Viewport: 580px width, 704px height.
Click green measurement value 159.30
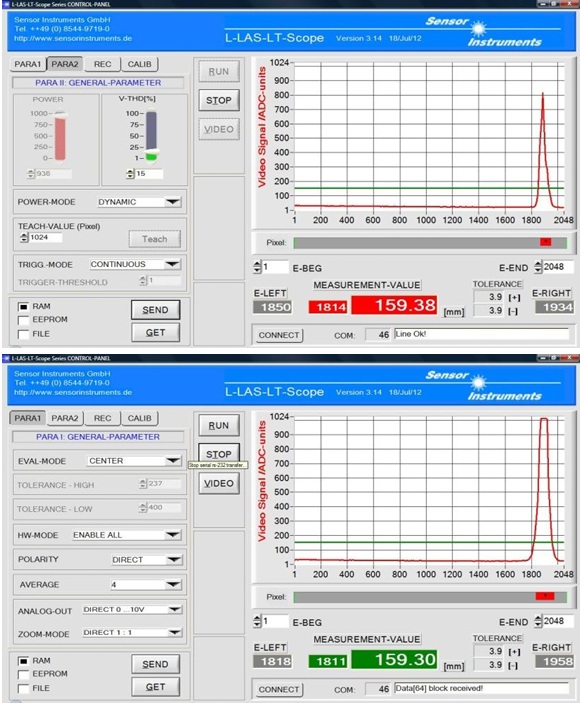[394, 660]
